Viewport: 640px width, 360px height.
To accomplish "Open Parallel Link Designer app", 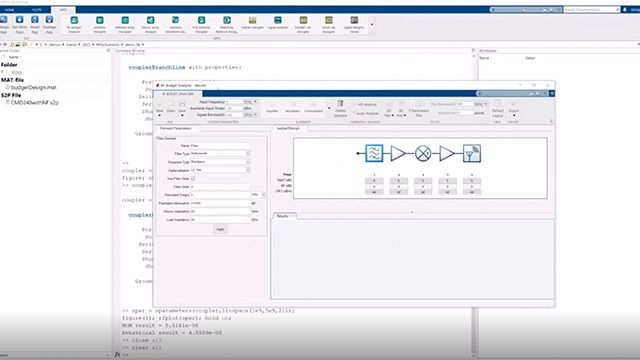I will pos(303,24).
